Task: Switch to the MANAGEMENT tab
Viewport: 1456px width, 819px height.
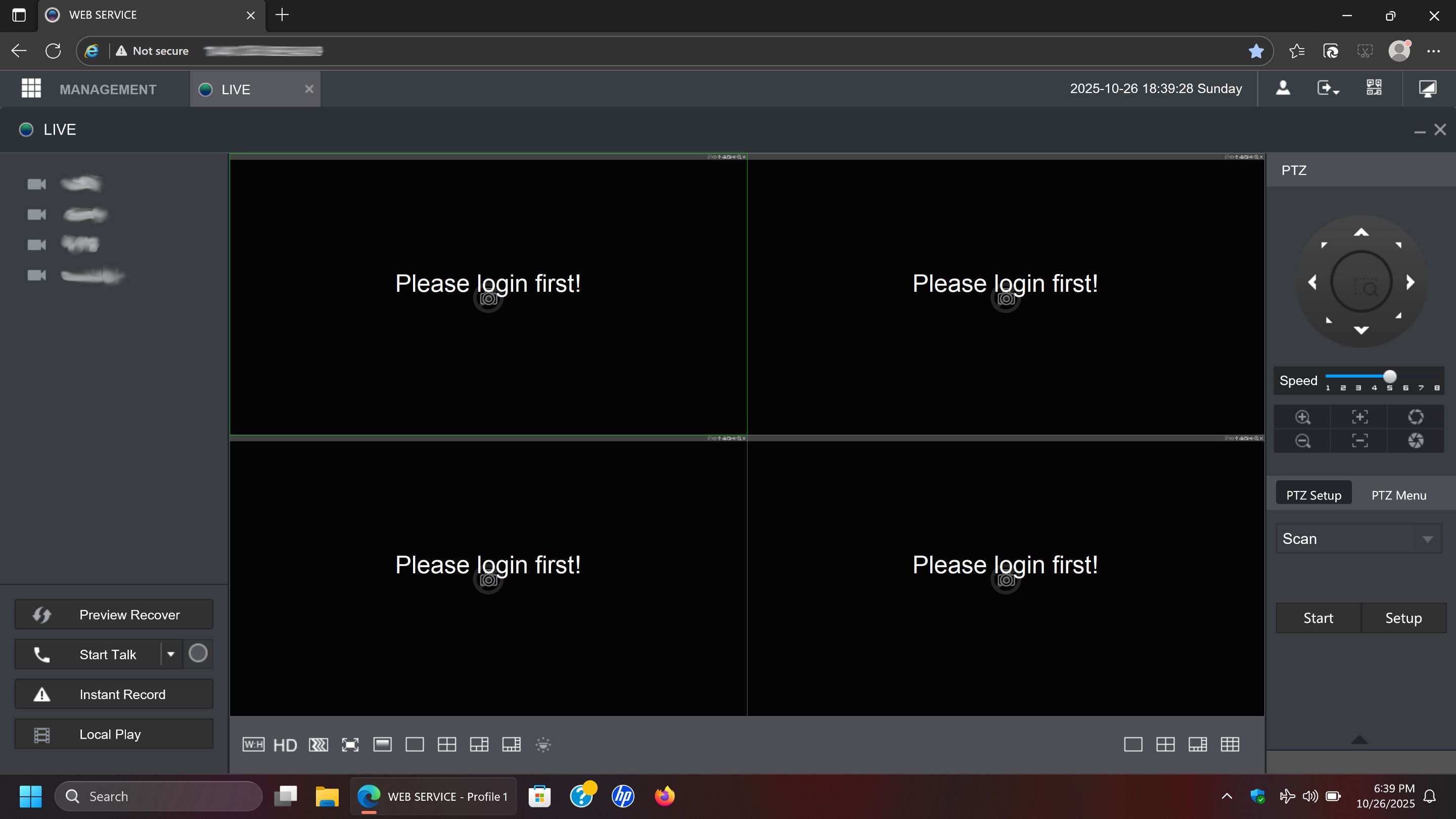Action: 108,89
